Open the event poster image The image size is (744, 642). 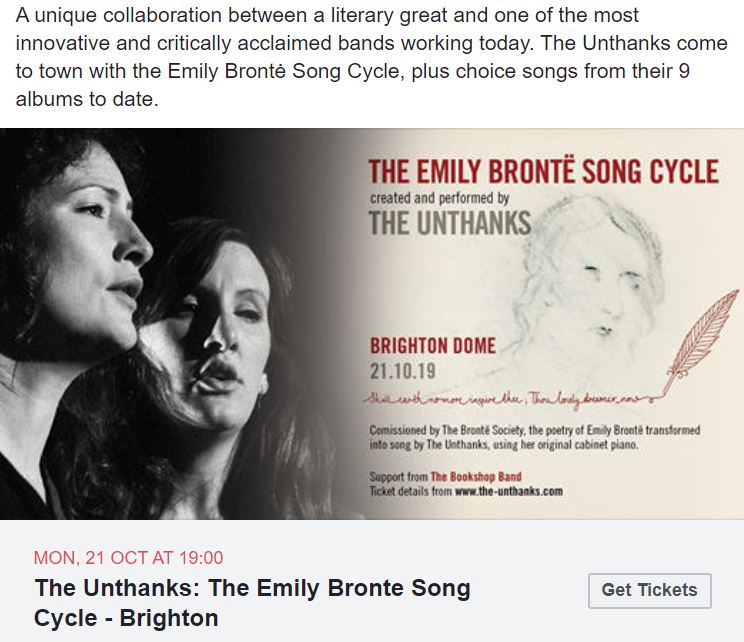pos(372,324)
